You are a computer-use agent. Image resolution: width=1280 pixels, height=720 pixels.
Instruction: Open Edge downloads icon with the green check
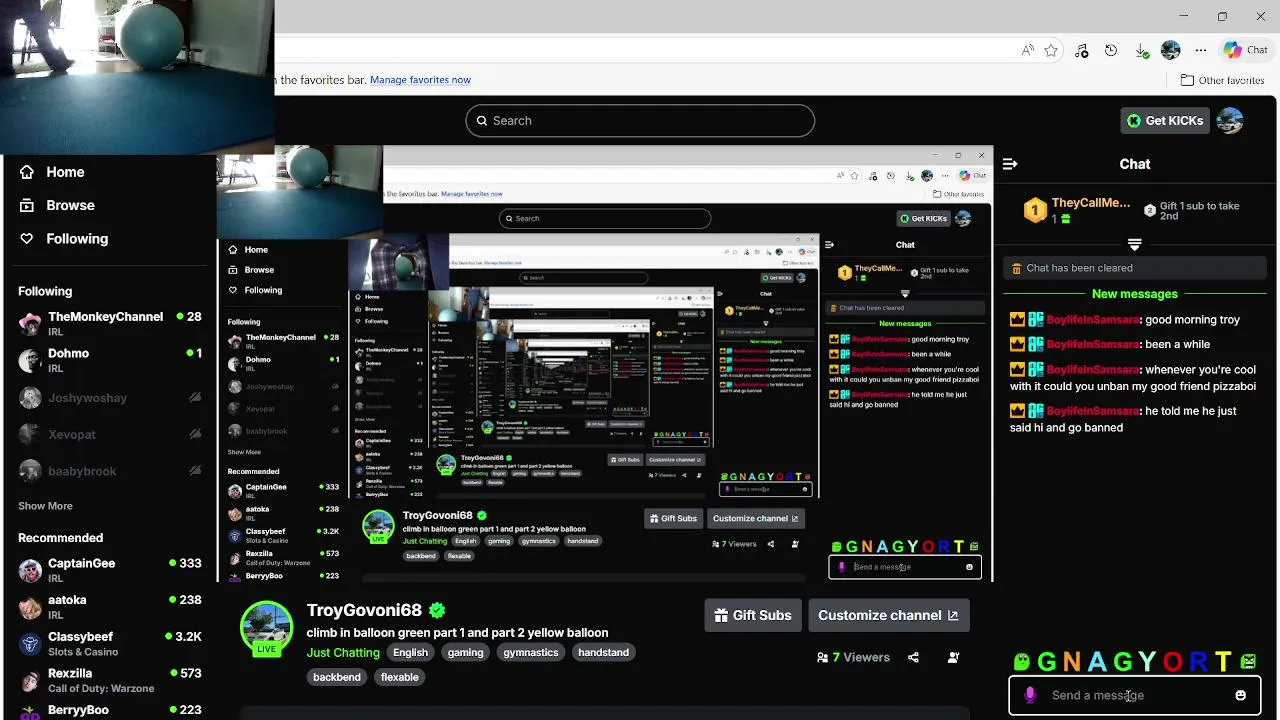1141,50
